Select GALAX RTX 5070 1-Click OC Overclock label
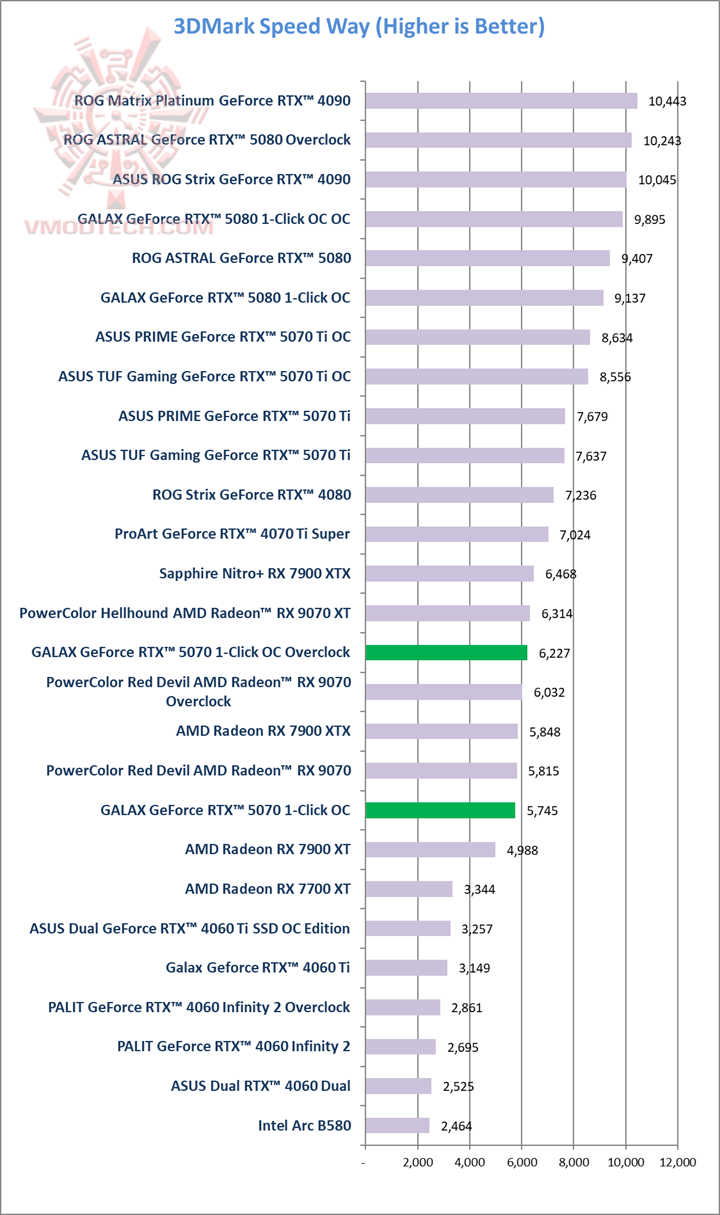The image size is (720, 1215). pyautogui.click(x=191, y=652)
